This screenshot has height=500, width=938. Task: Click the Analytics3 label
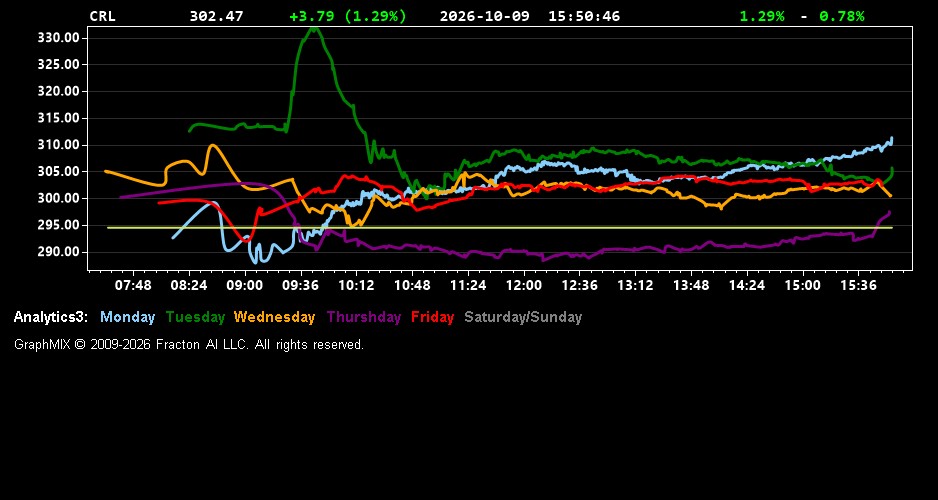51,318
